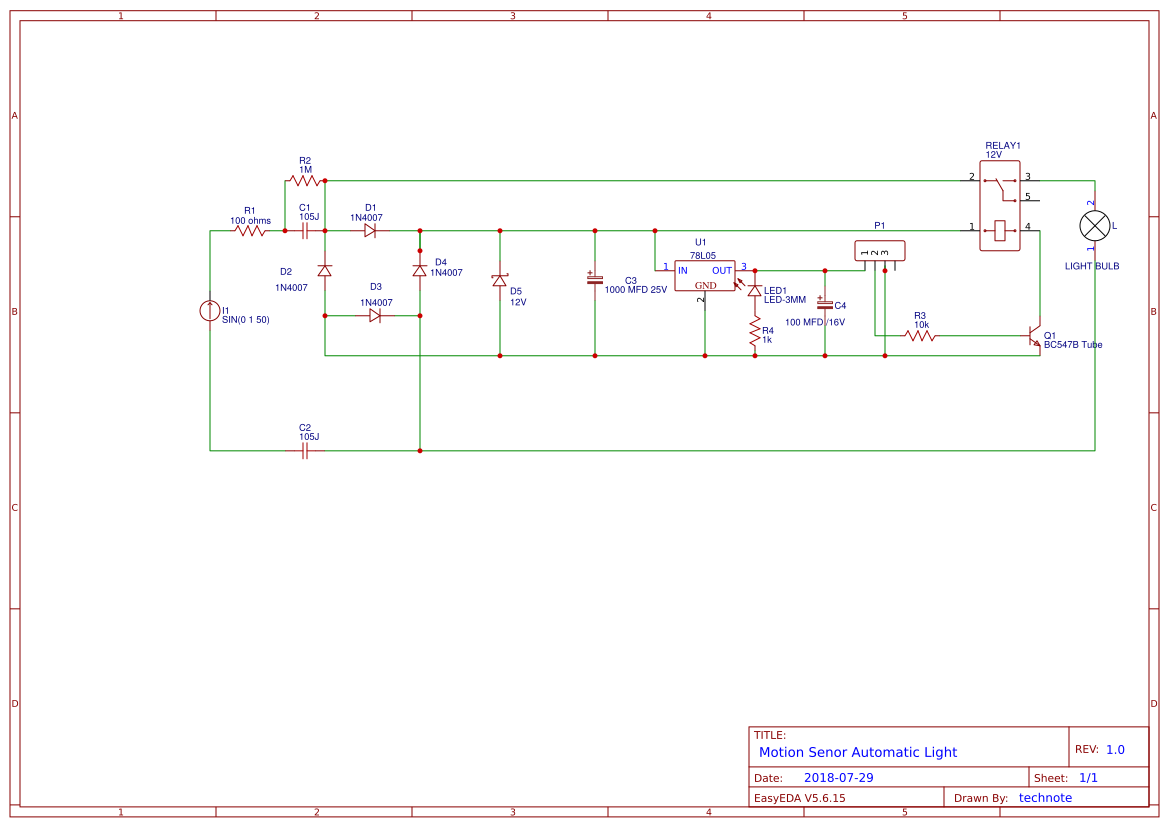This screenshot has height=827, width=1169.
Task: Select the LIGHT BULB lamp symbol
Action: coord(1094,226)
